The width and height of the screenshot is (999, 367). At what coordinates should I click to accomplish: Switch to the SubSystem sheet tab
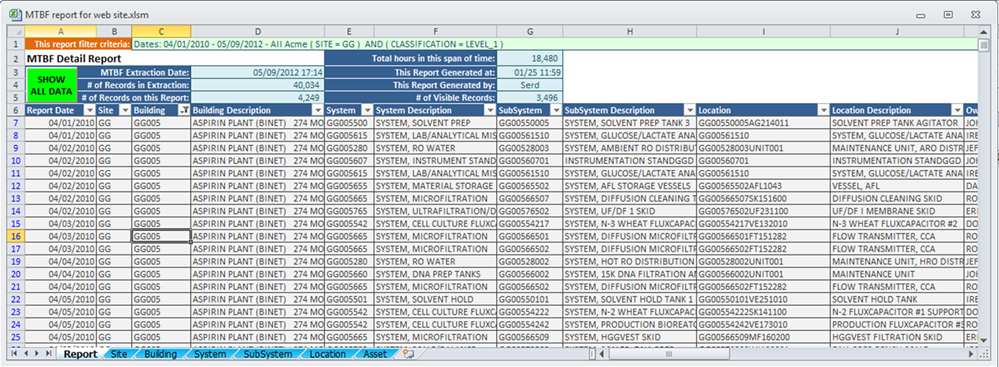268,354
